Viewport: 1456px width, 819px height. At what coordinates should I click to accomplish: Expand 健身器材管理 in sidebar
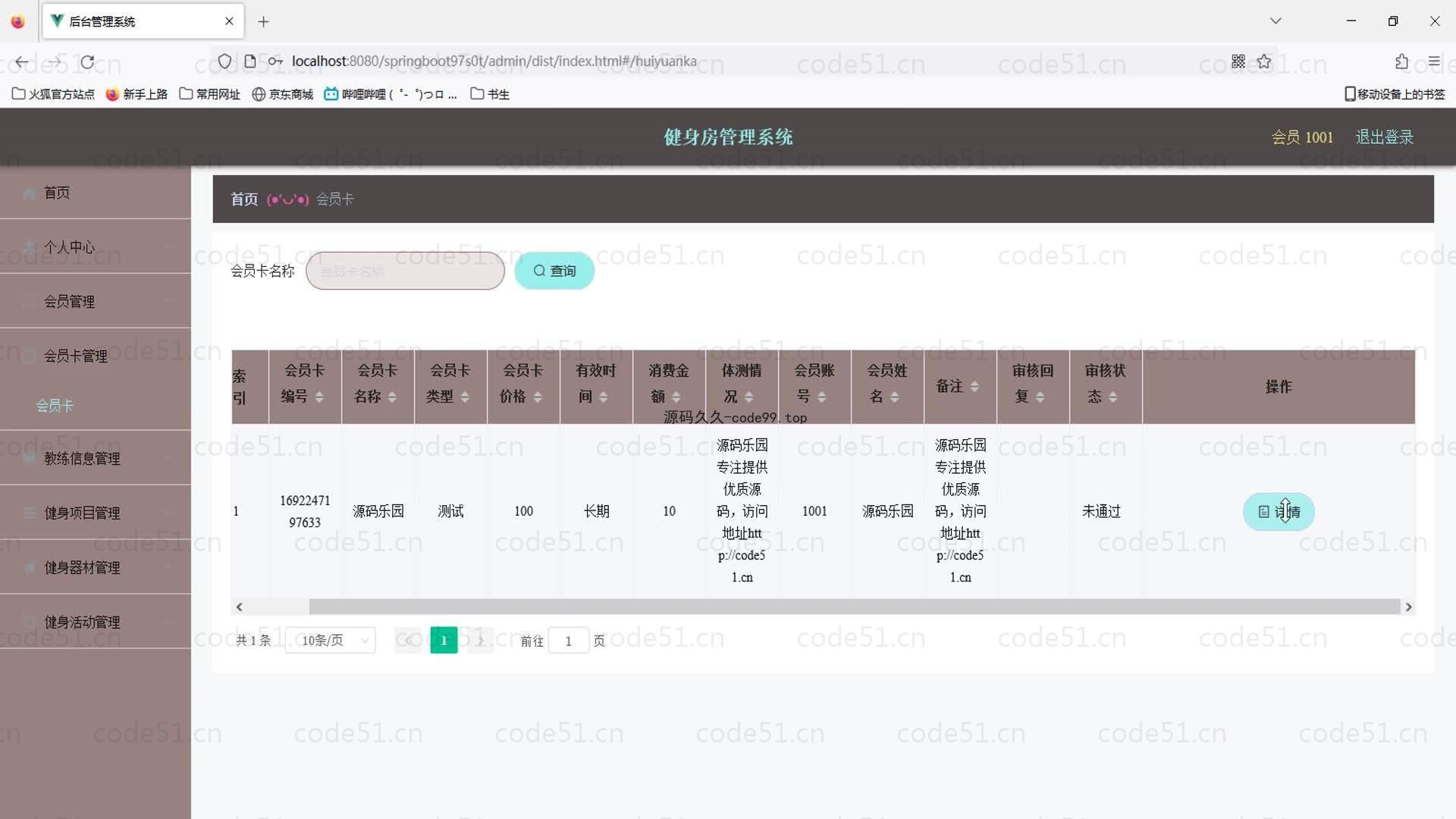click(96, 568)
